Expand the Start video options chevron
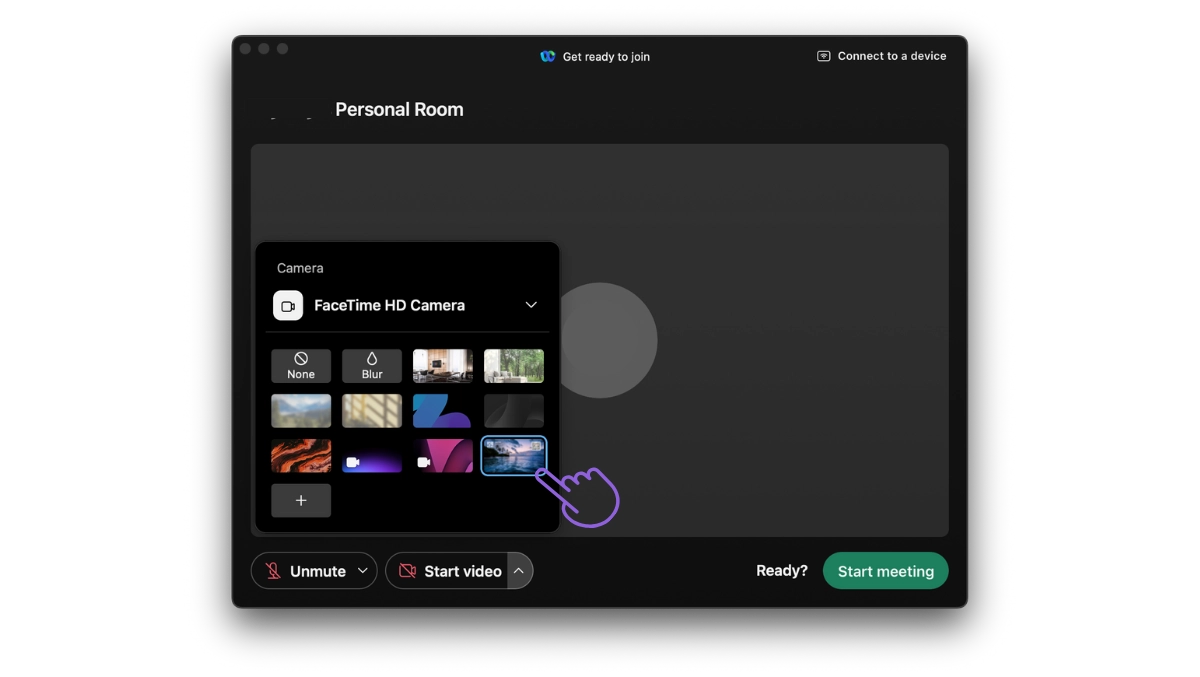Screen dimensions: 1200x677 tap(519, 570)
